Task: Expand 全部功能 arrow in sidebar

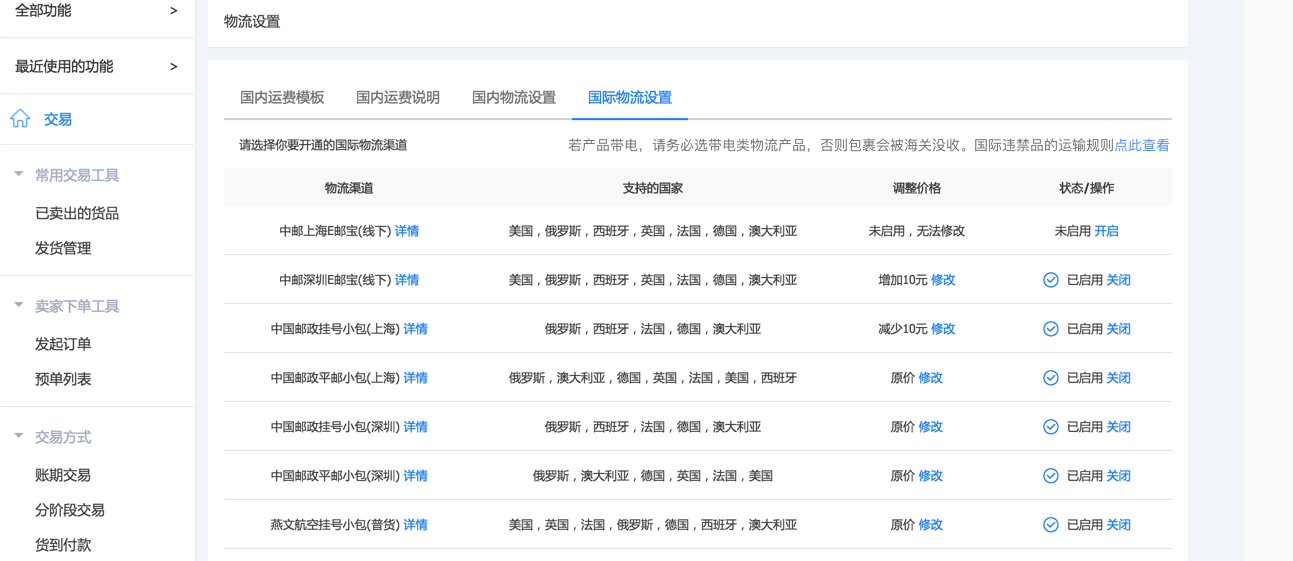Action: click(174, 10)
